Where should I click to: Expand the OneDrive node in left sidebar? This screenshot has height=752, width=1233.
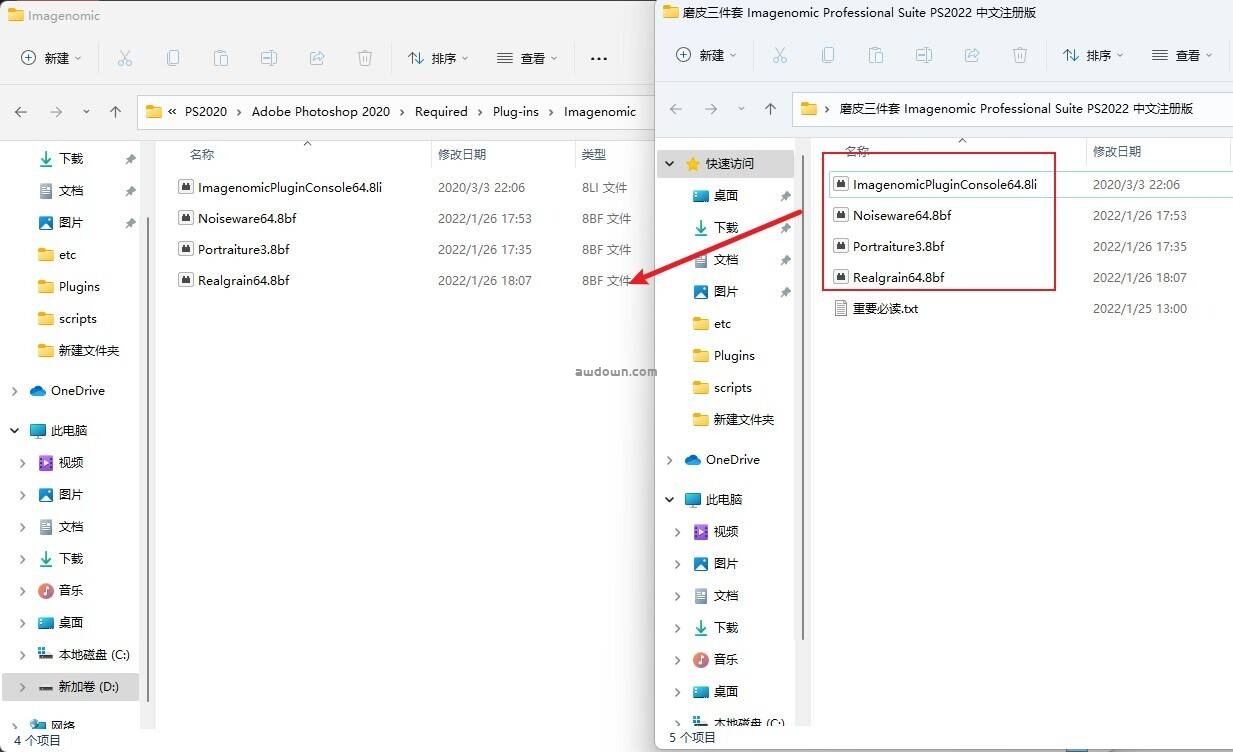click(x=14, y=391)
